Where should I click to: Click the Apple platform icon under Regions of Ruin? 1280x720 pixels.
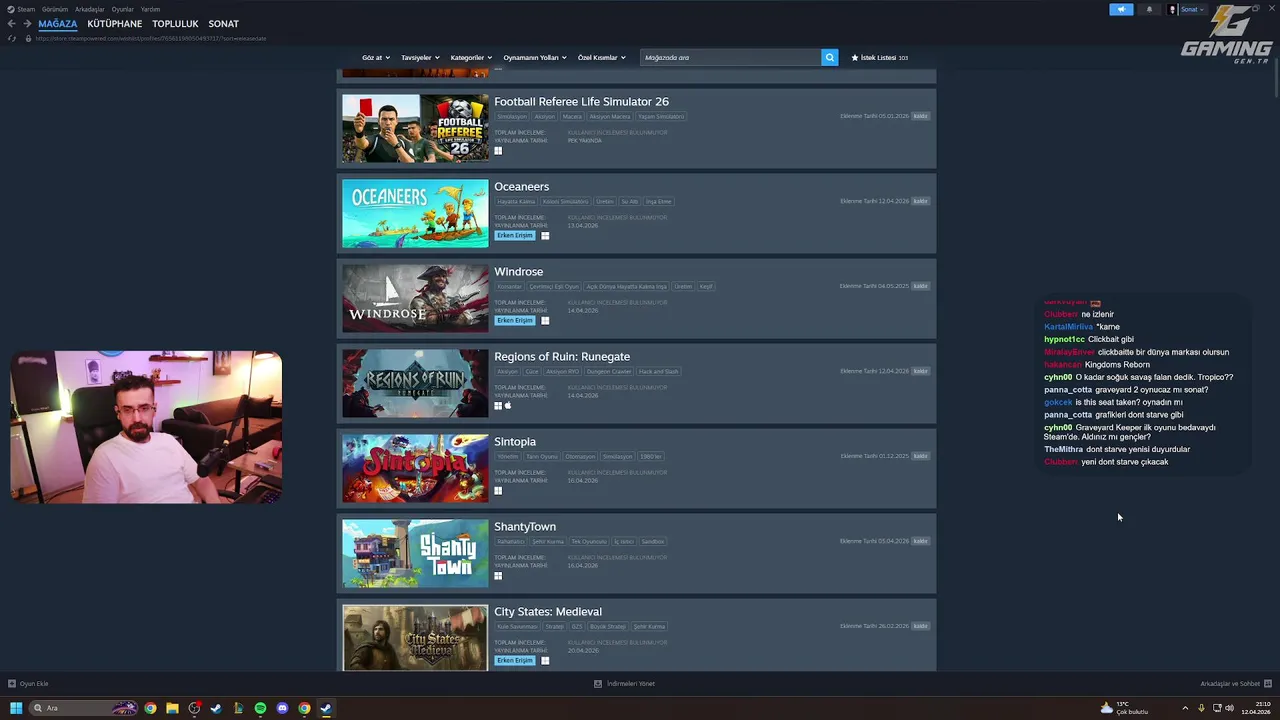pos(508,405)
